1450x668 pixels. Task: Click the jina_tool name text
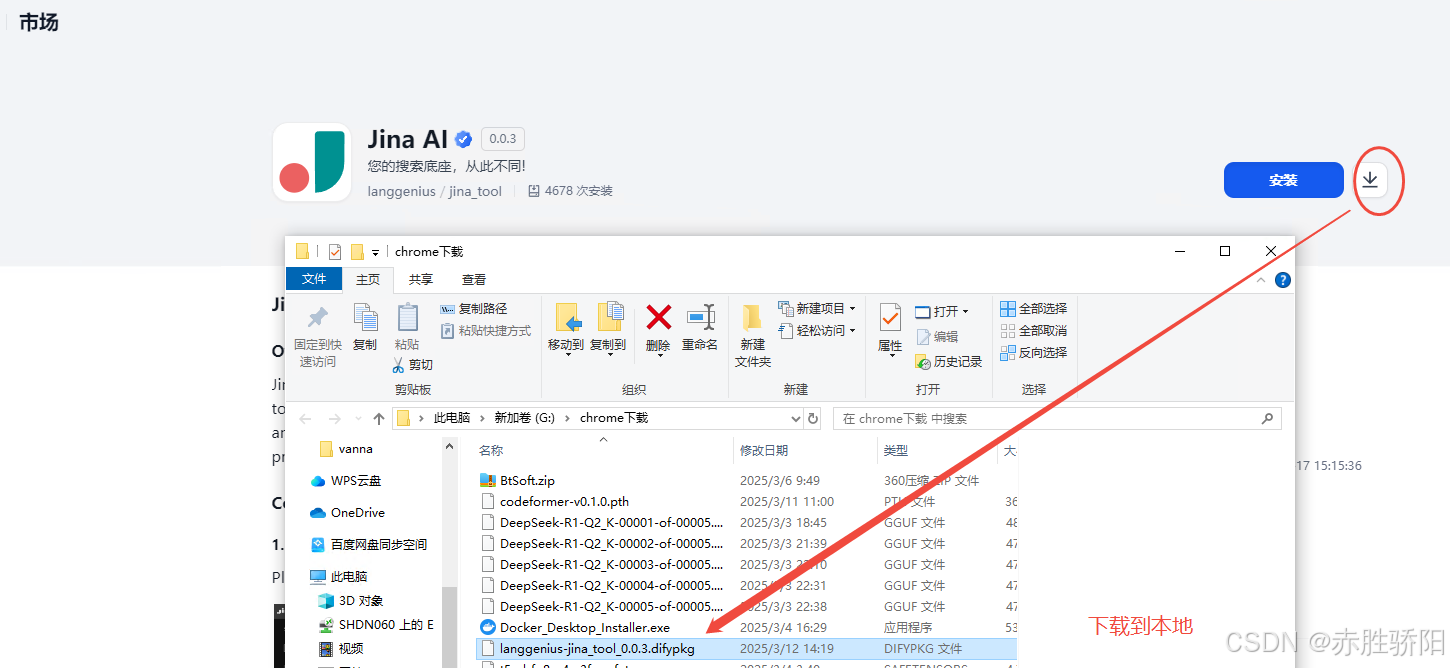(475, 191)
